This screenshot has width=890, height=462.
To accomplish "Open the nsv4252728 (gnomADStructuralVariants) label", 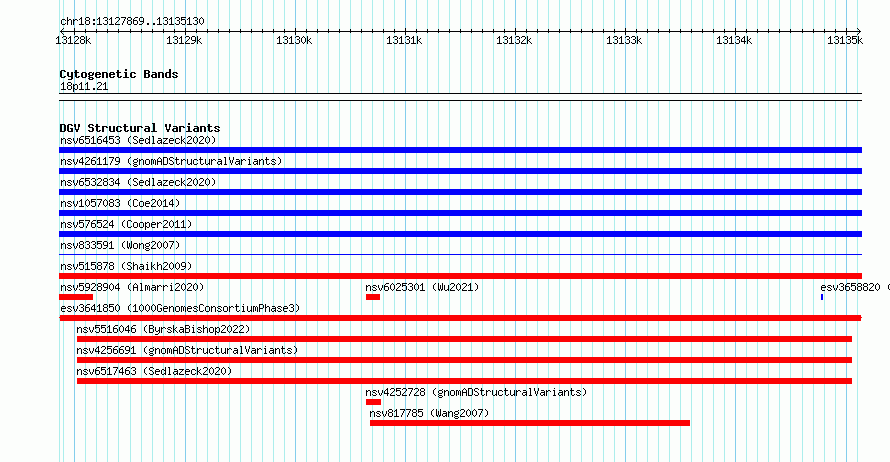I will [476, 392].
